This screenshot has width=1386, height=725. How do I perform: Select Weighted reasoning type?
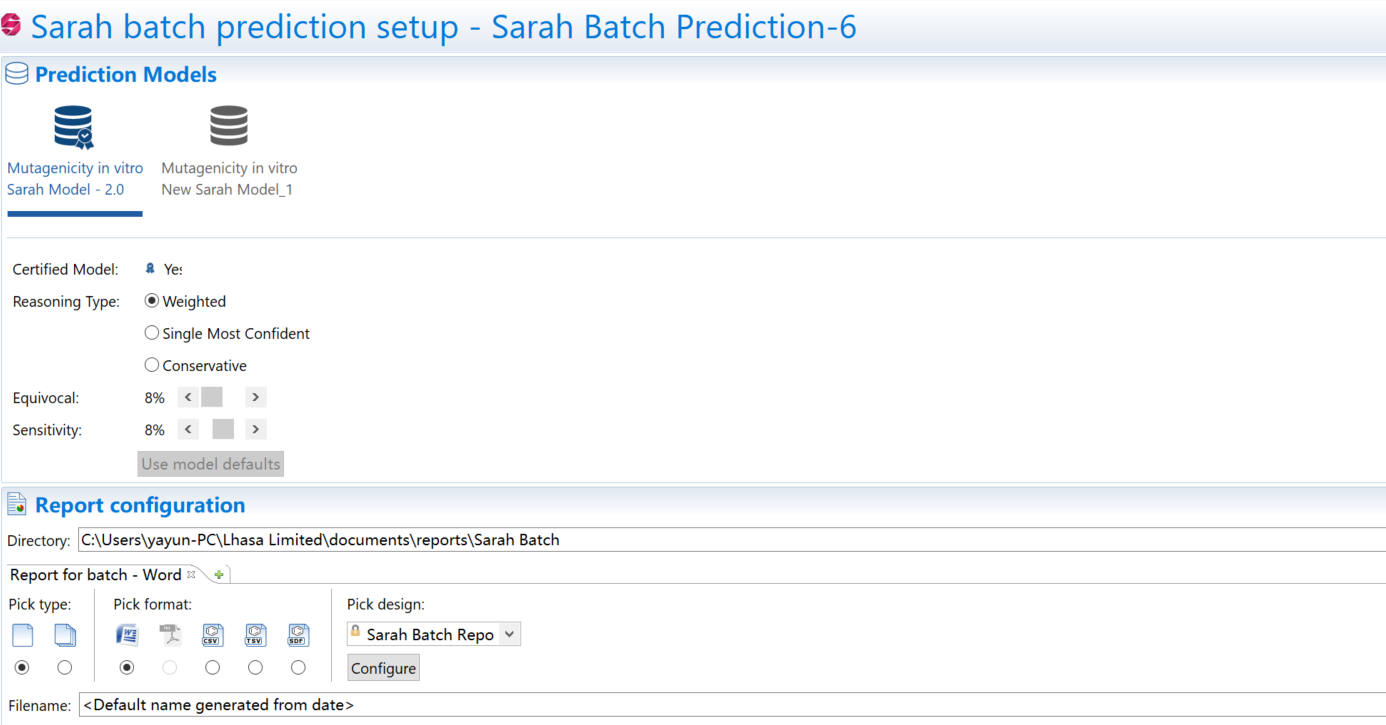152,301
